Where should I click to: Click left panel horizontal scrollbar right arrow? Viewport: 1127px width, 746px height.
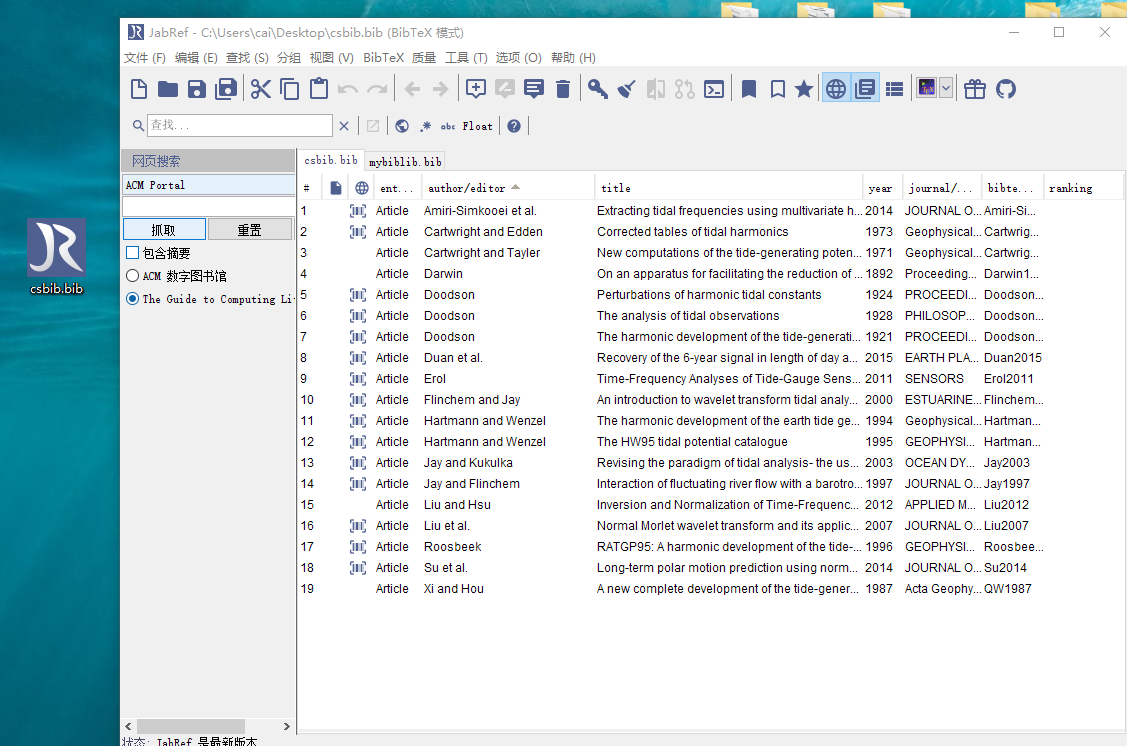[286, 727]
